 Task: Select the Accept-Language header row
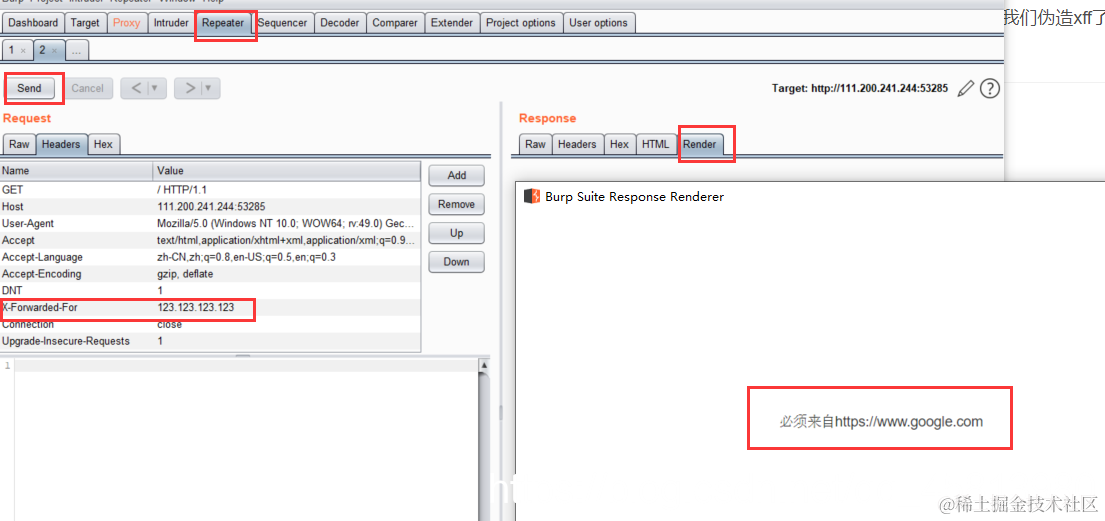(210, 257)
